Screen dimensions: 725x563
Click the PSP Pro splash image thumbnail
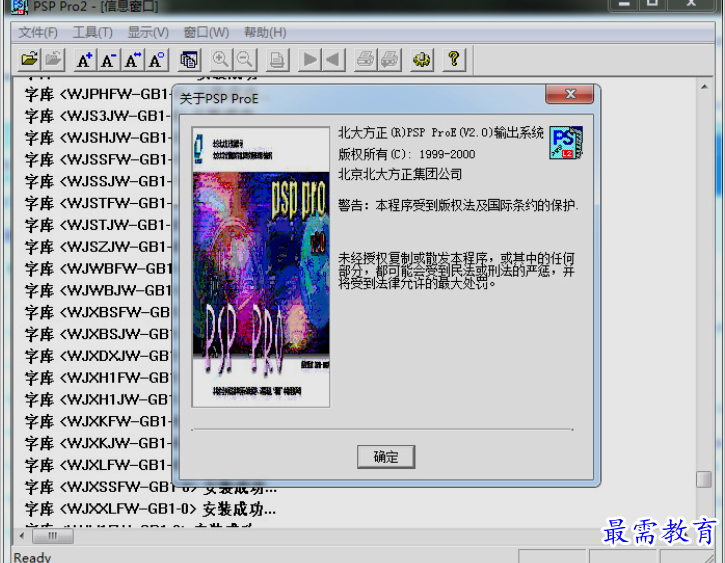click(261, 267)
